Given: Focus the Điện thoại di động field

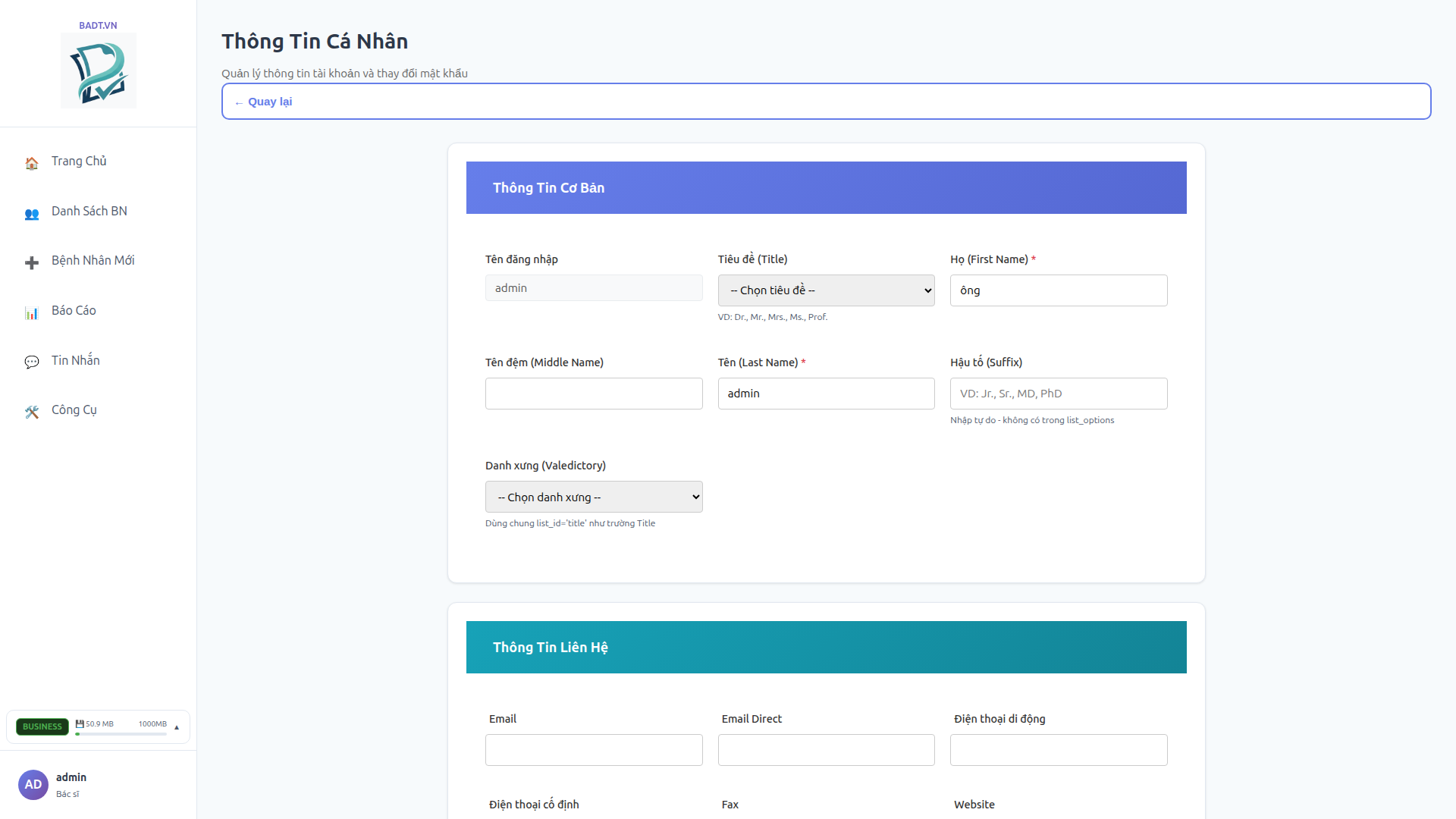Looking at the screenshot, I should [x=1059, y=750].
